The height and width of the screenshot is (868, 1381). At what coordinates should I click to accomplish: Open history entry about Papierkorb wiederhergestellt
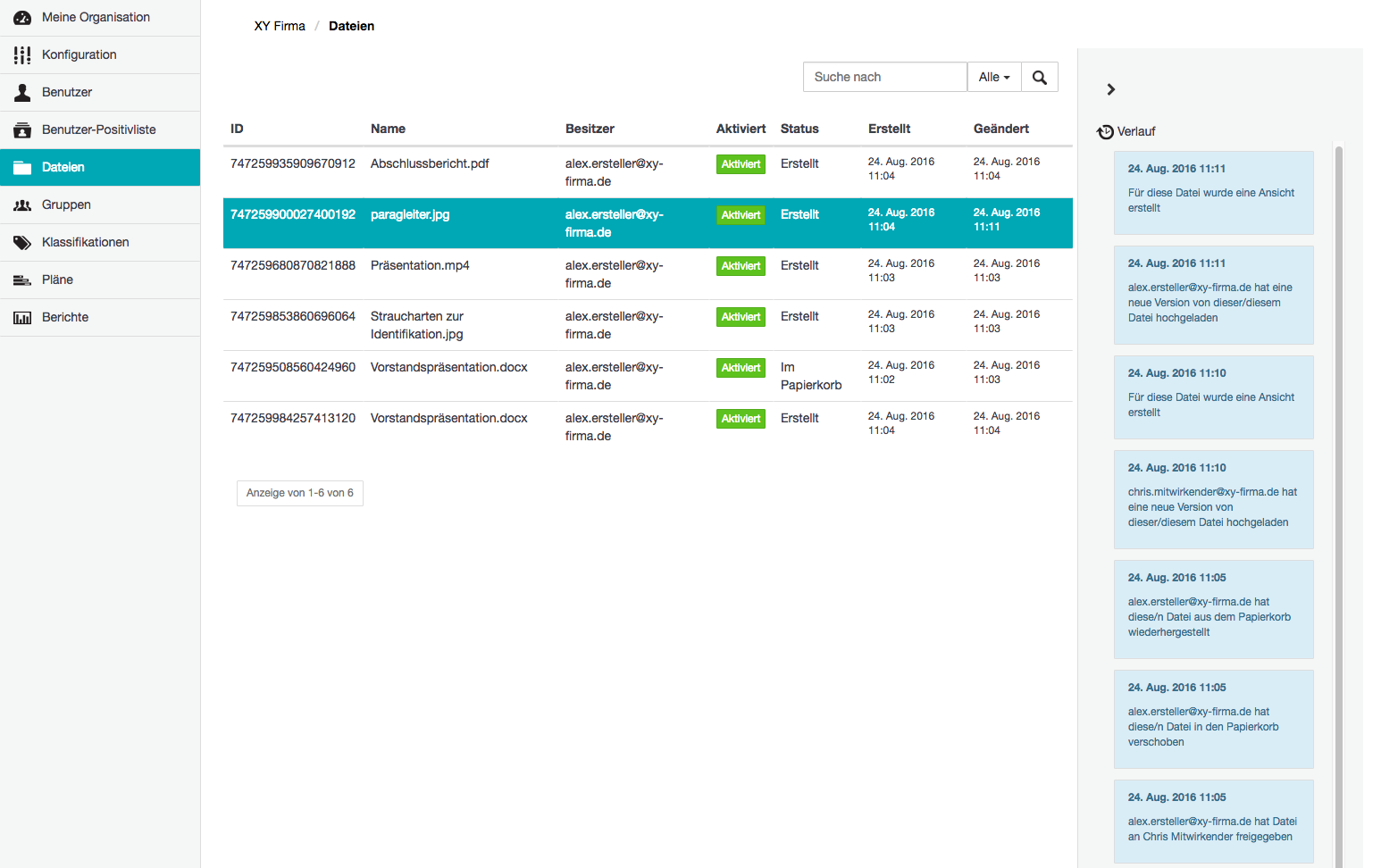pos(1214,609)
